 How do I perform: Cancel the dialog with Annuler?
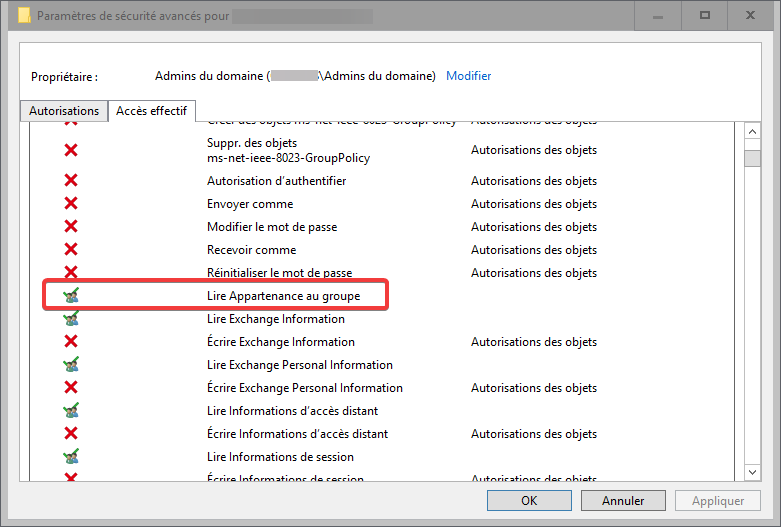(623, 501)
